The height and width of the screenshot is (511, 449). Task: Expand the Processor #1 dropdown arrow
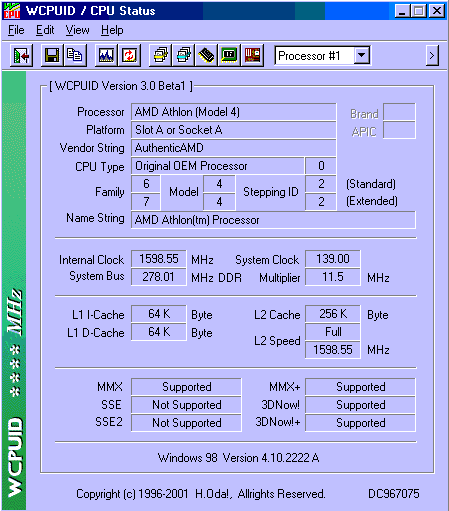click(362, 55)
